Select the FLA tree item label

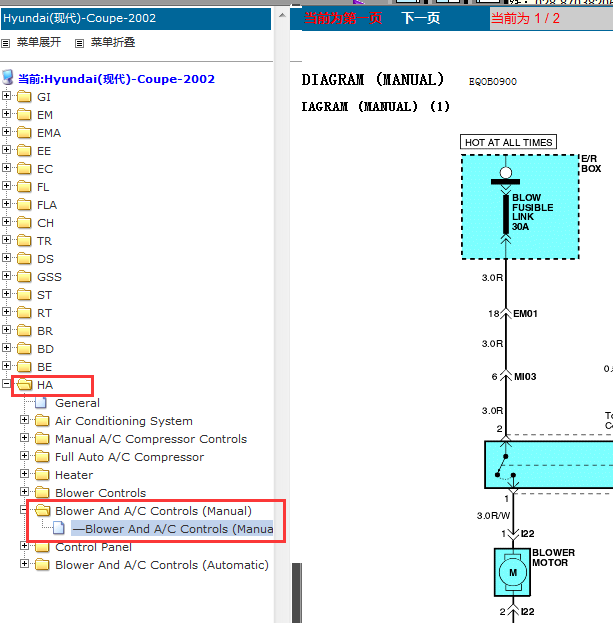pyautogui.click(x=47, y=205)
